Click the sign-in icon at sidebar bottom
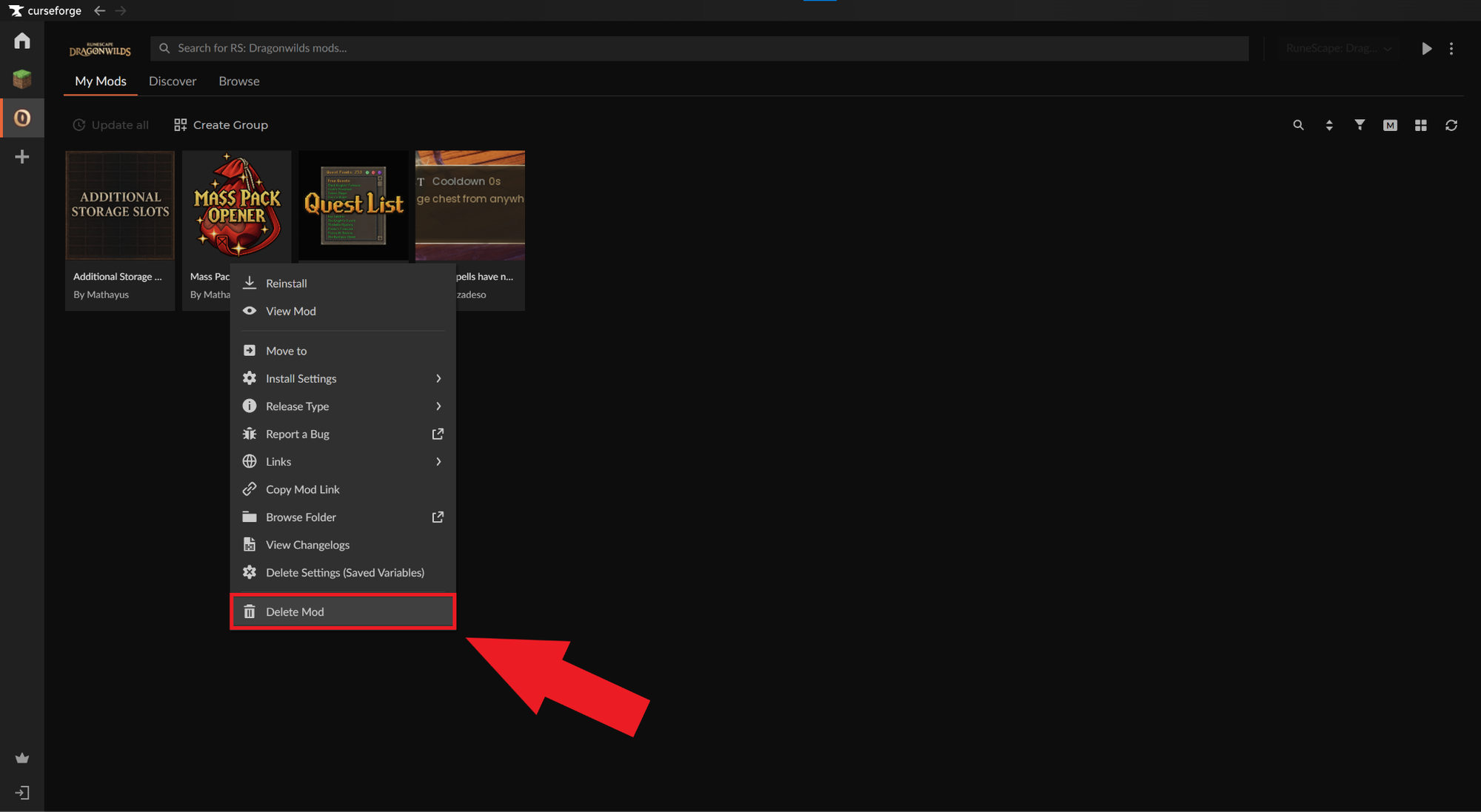Screen dimensions: 1481x812 click(22, 793)
